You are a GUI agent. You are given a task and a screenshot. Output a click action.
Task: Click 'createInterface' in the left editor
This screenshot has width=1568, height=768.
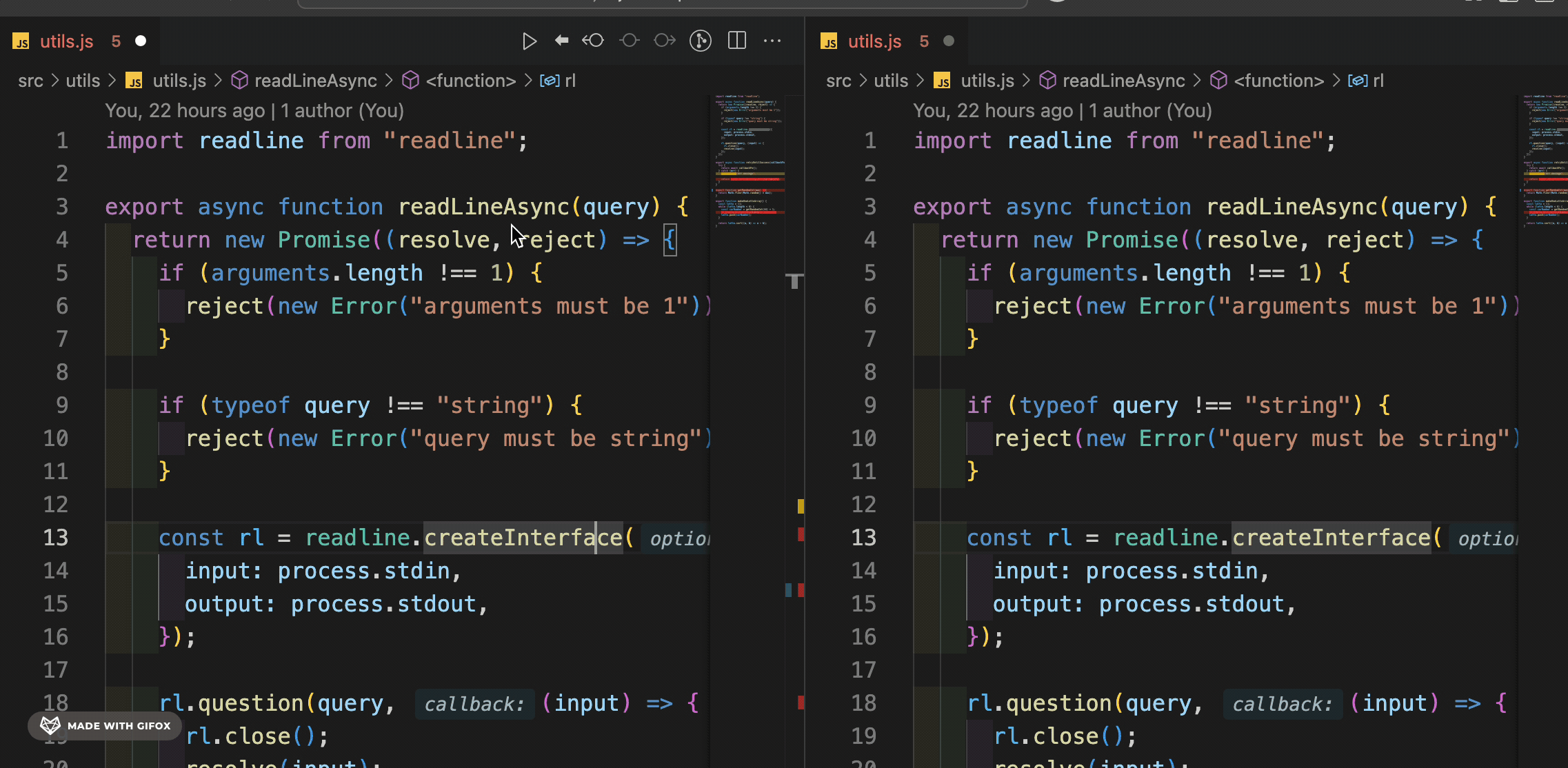tap(523, 538)
